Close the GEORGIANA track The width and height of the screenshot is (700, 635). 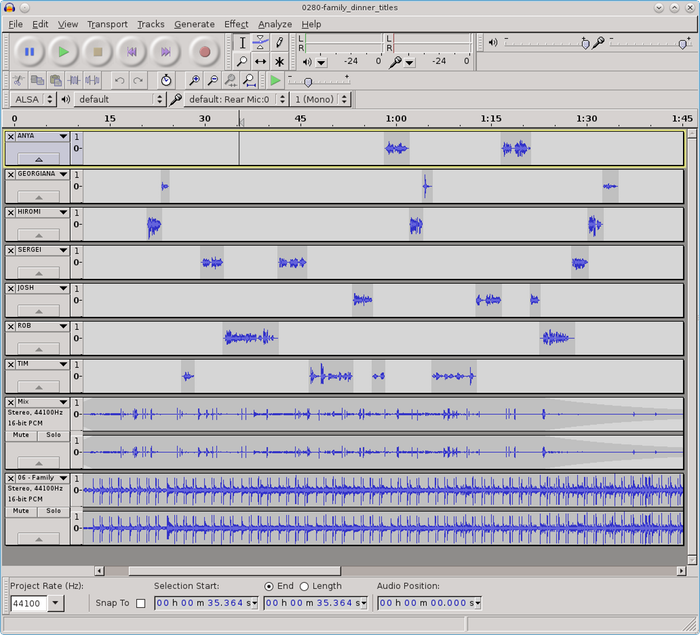[x=11, y=175]
